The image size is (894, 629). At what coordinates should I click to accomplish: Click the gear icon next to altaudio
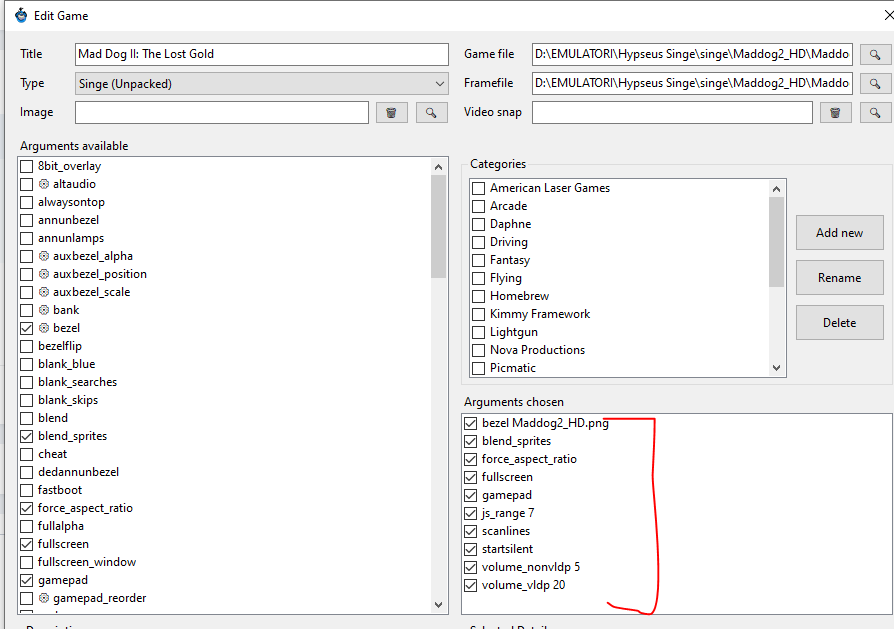pyautogui.click(x=44, y=184)
